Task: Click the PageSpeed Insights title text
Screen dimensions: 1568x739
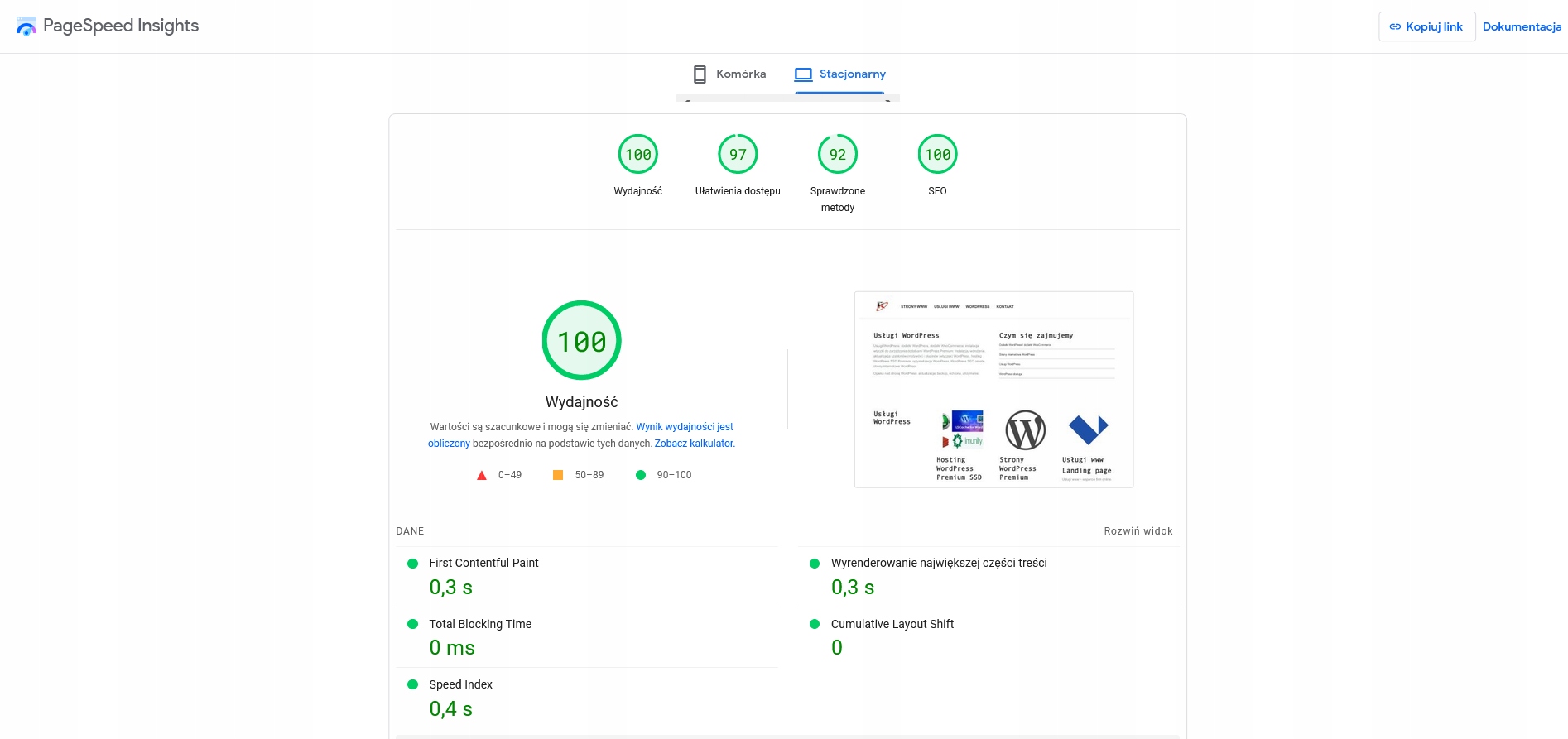Action: pos(121,26)
